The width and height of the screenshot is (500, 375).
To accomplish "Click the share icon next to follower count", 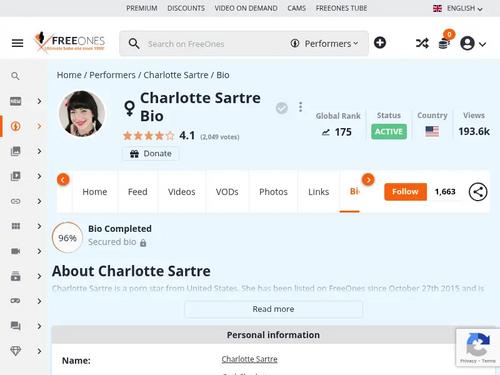I will click(x=478, y=192).
